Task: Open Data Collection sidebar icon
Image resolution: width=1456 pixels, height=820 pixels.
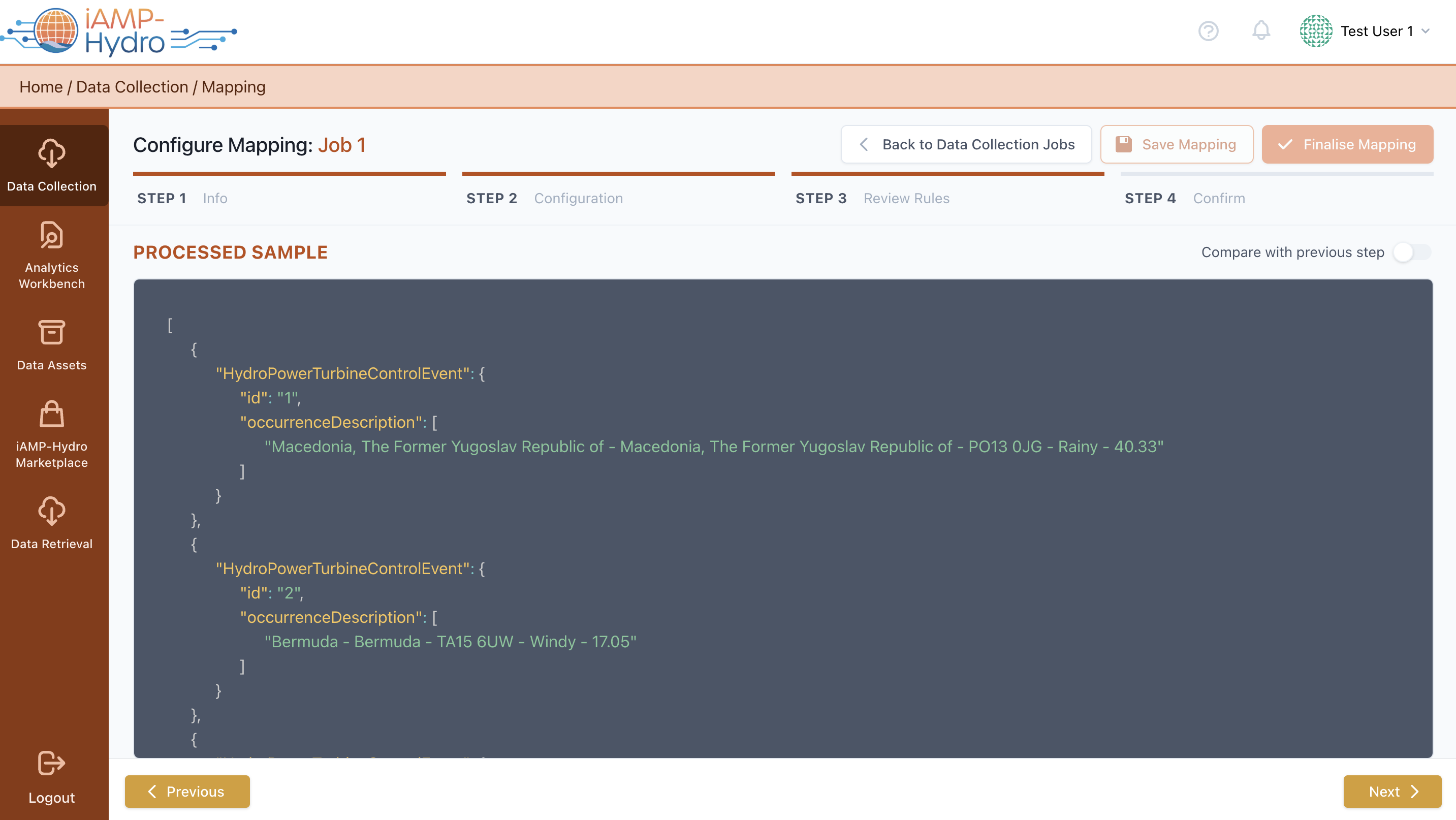Action: pyautogui.click(x=51, y=154)
